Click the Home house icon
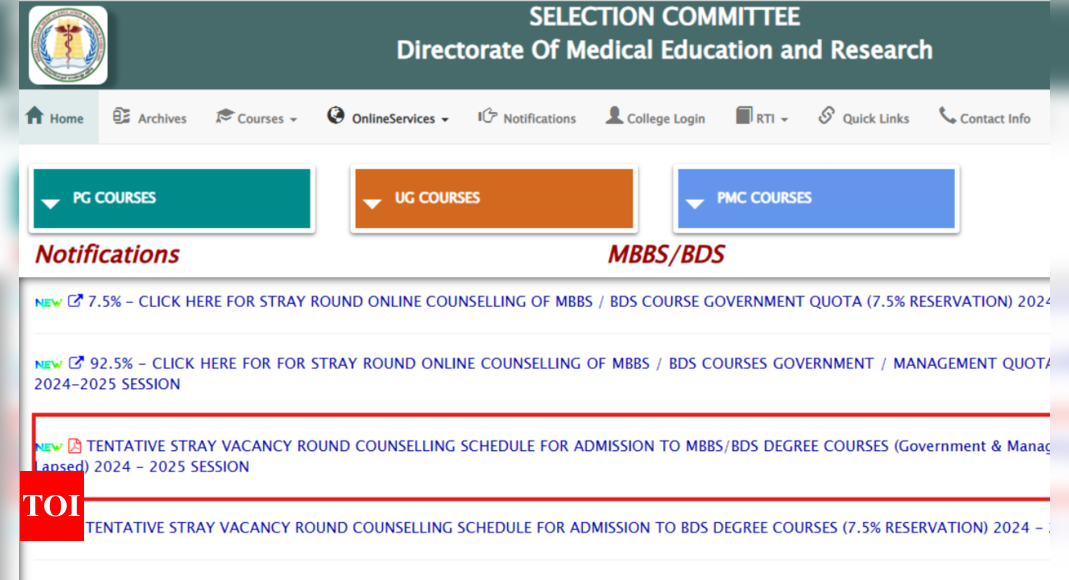1069x580 pixels. (x=35, y=116)
